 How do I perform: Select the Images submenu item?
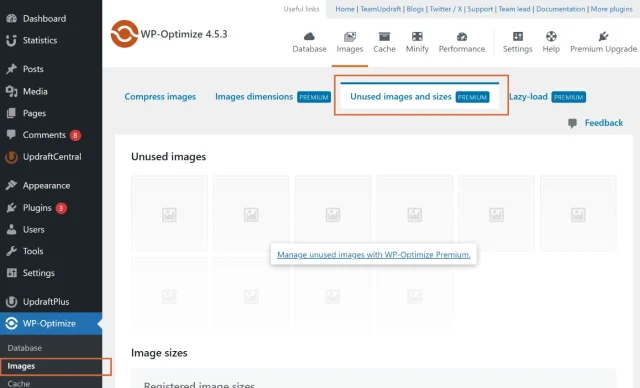pyautogui.click(x=21, y=366)
